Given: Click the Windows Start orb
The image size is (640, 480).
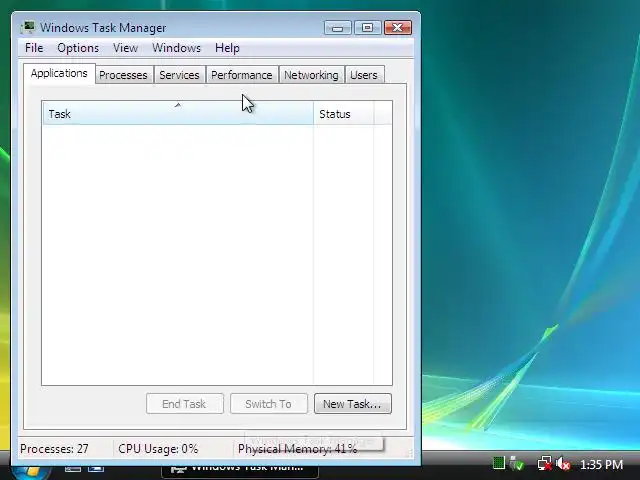Looking at the screenshot, I should tap(31, 473).
